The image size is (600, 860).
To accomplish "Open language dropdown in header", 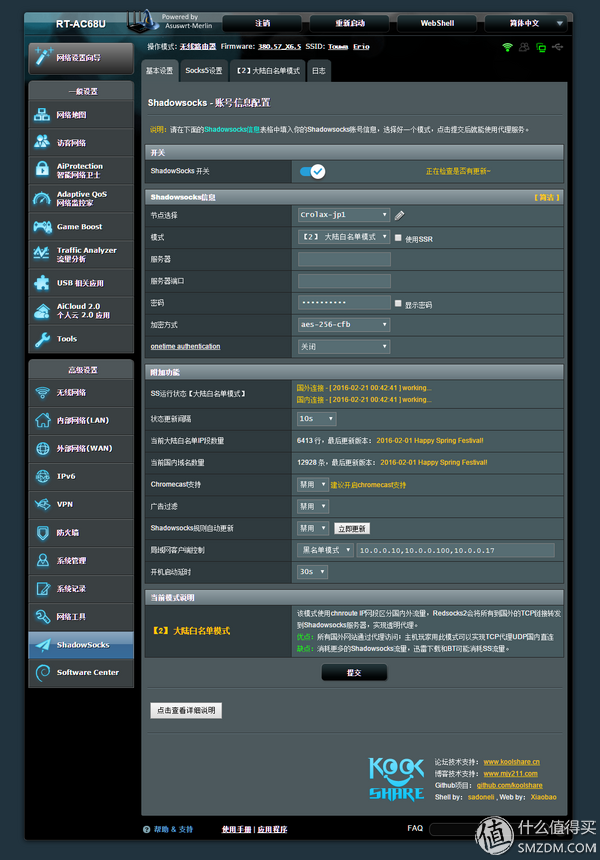I will 525,23.
